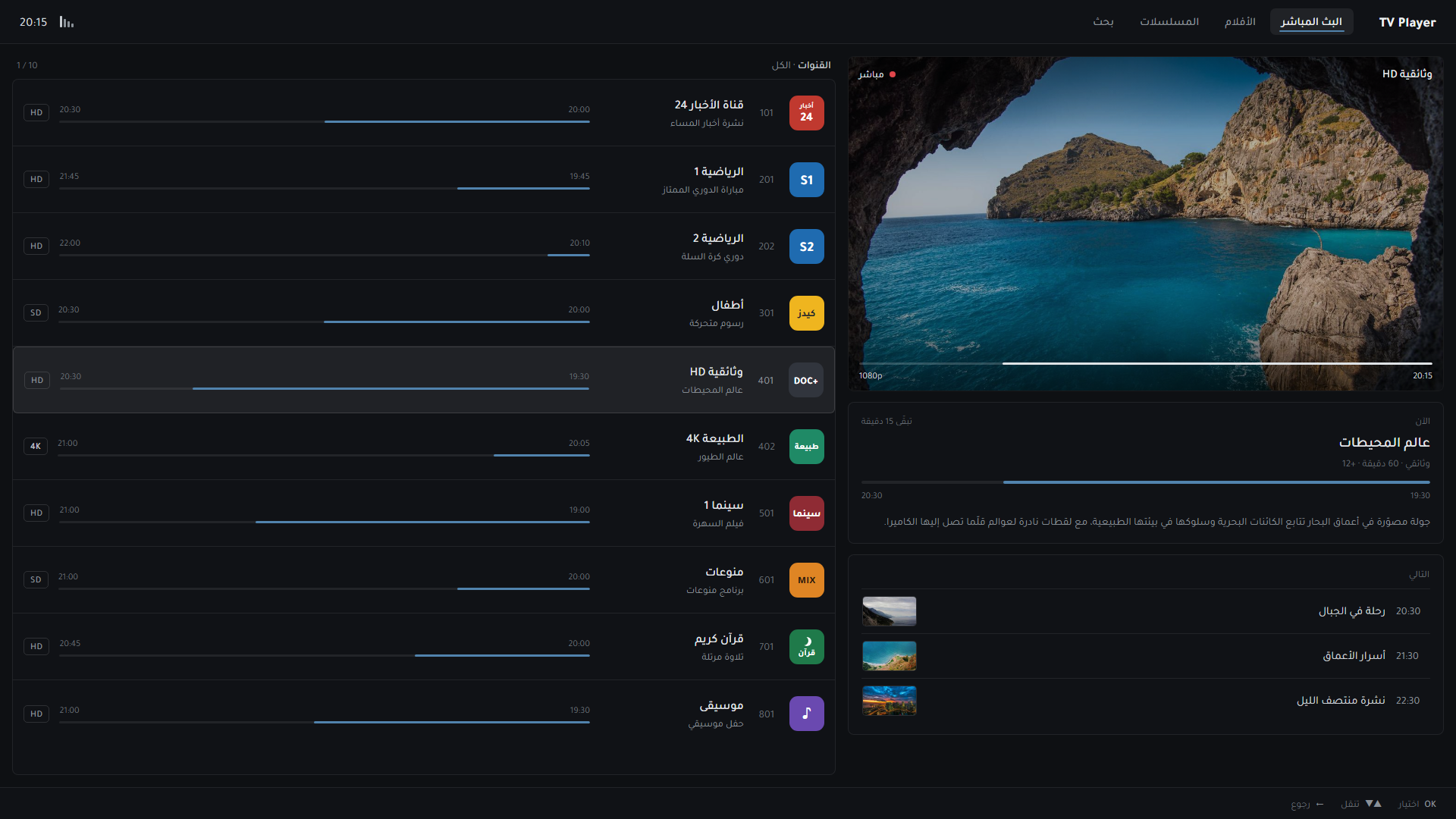
Task: Select the purple music note channel logo
Action: (806, 714)
